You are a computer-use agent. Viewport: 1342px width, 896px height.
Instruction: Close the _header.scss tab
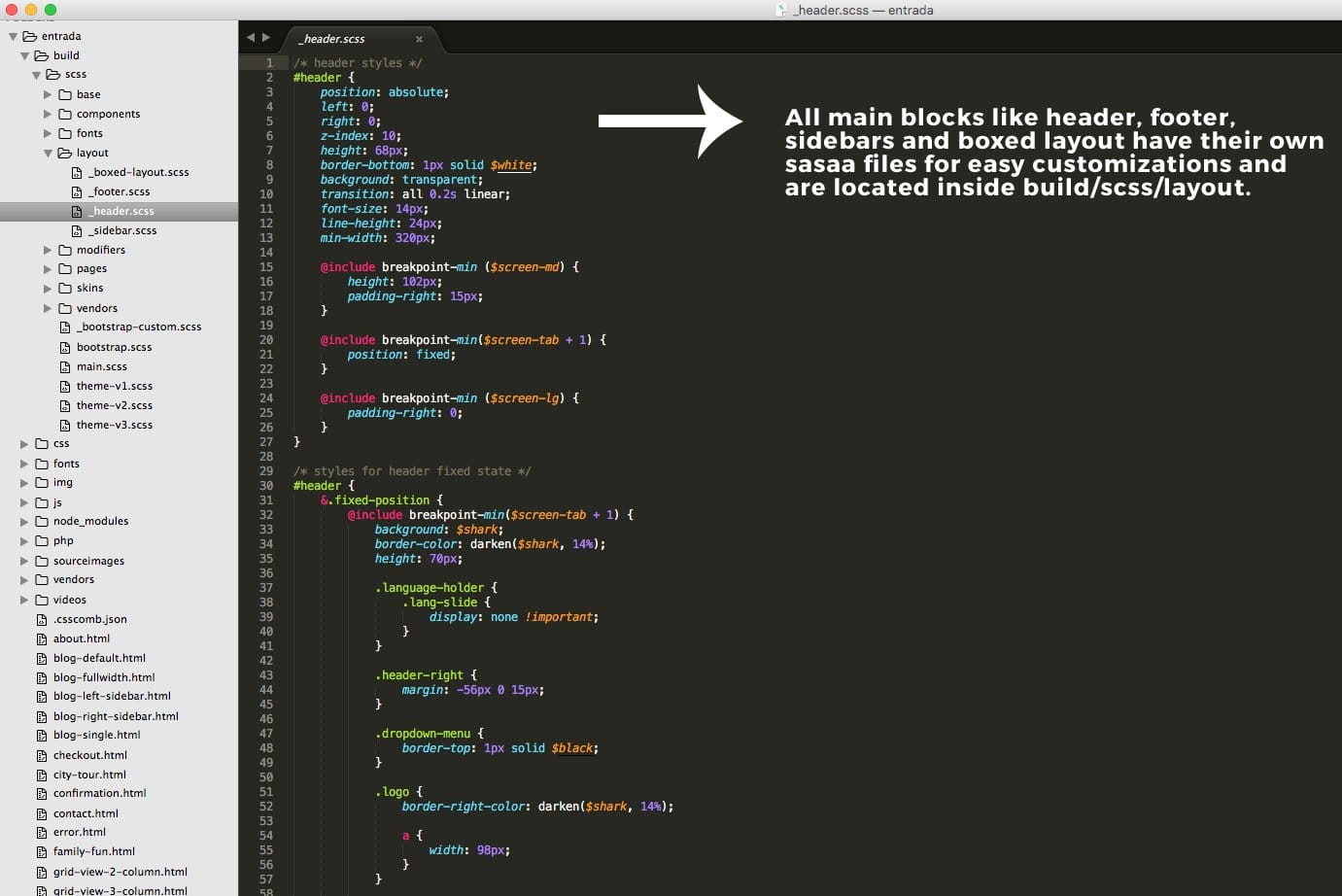tap(419, 39)
